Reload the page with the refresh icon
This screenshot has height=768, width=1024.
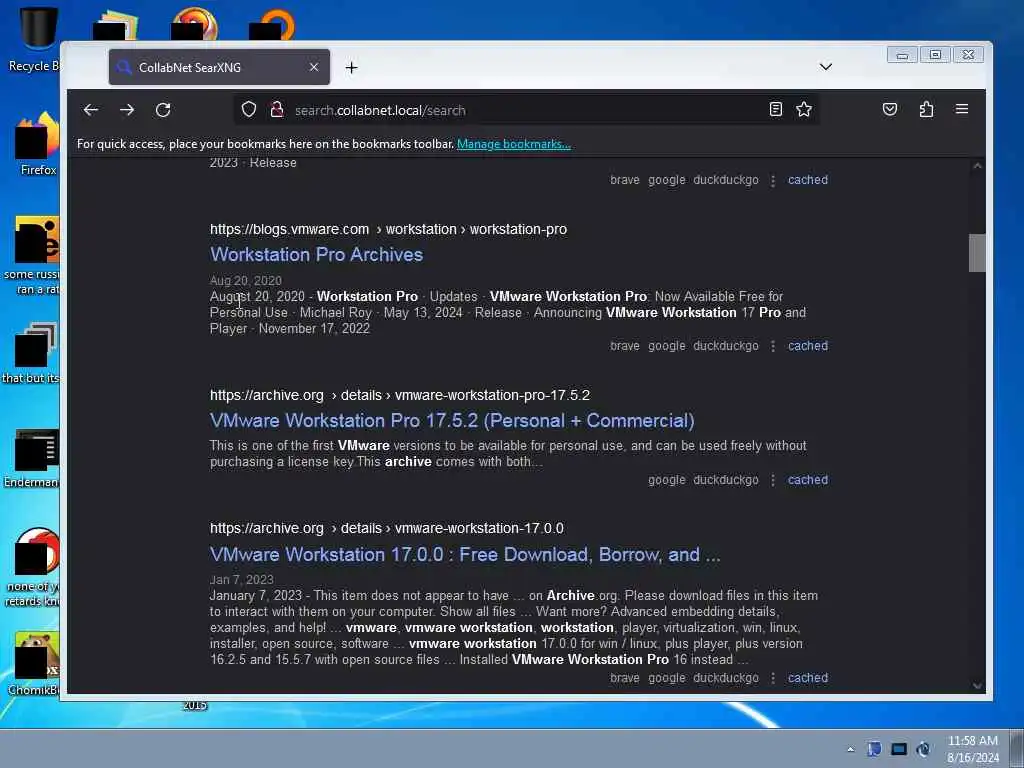pos(163,110)
